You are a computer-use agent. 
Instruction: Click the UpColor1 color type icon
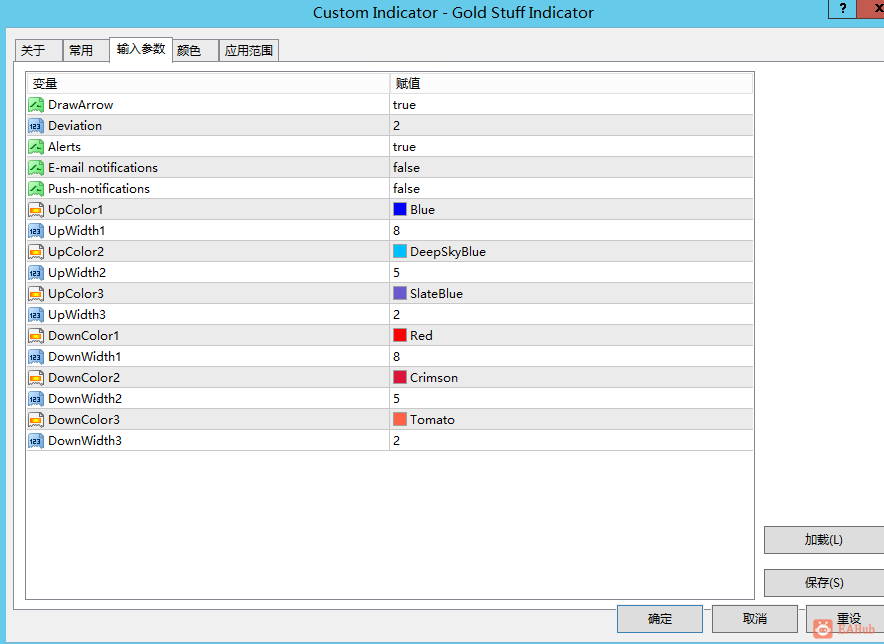(x=36, y=210)
